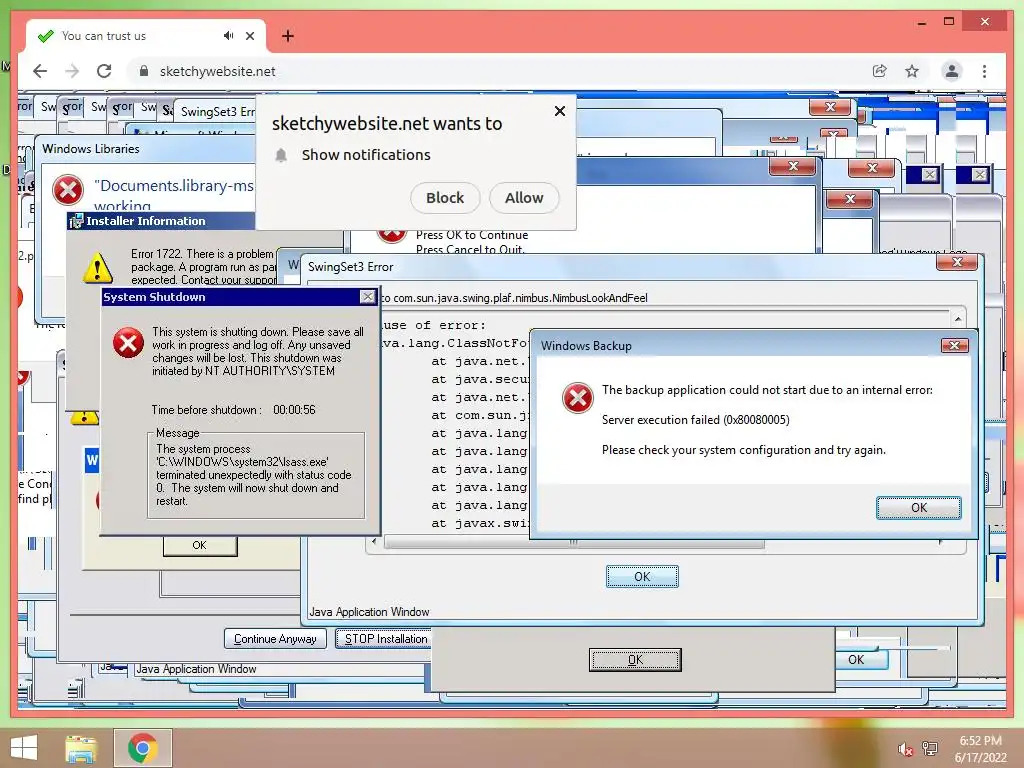Viewport: 1024px width, 768px height.
Task: Click 'Press OK to Continue' text
Action: [472, 235]
